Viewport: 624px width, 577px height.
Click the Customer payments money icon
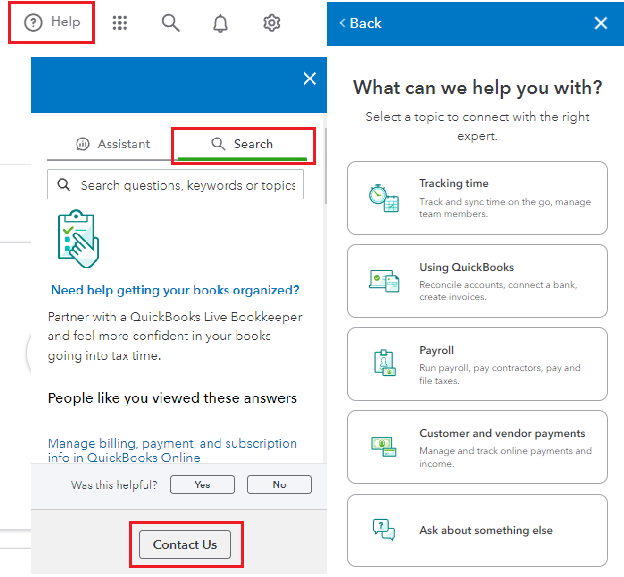click(384, 446)
